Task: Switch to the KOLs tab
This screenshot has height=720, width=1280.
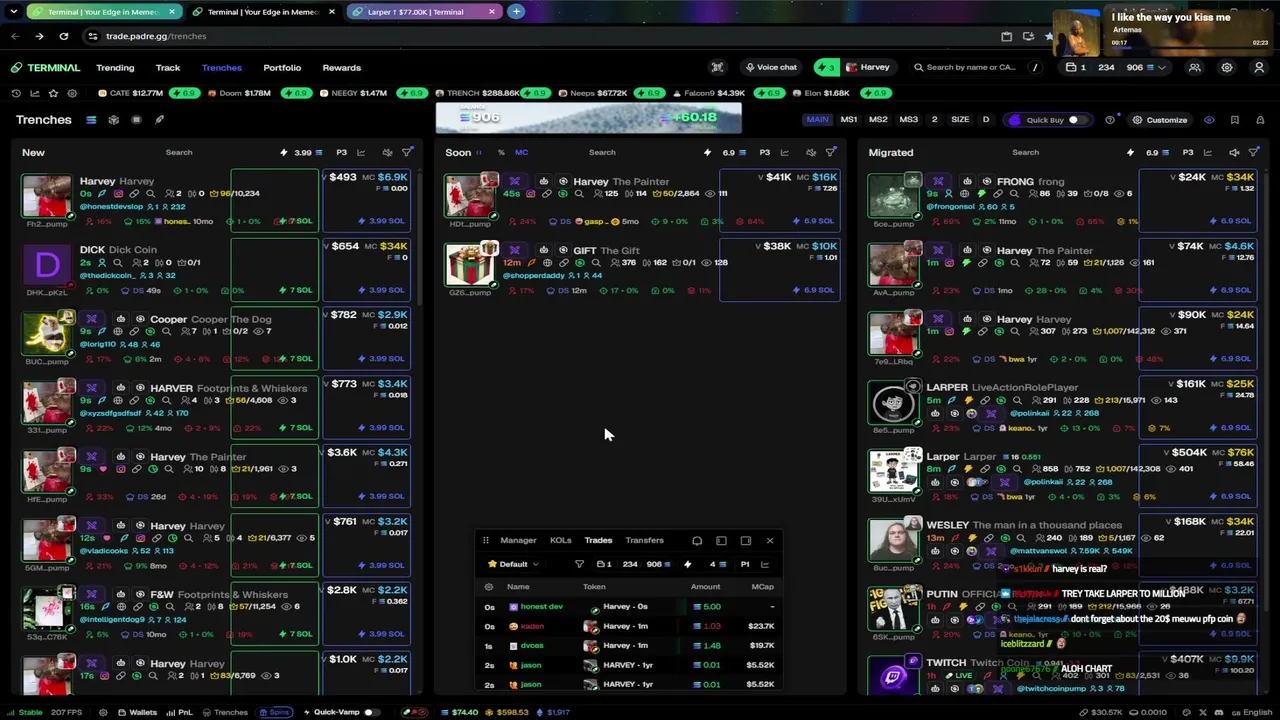Action: (560, 540)
